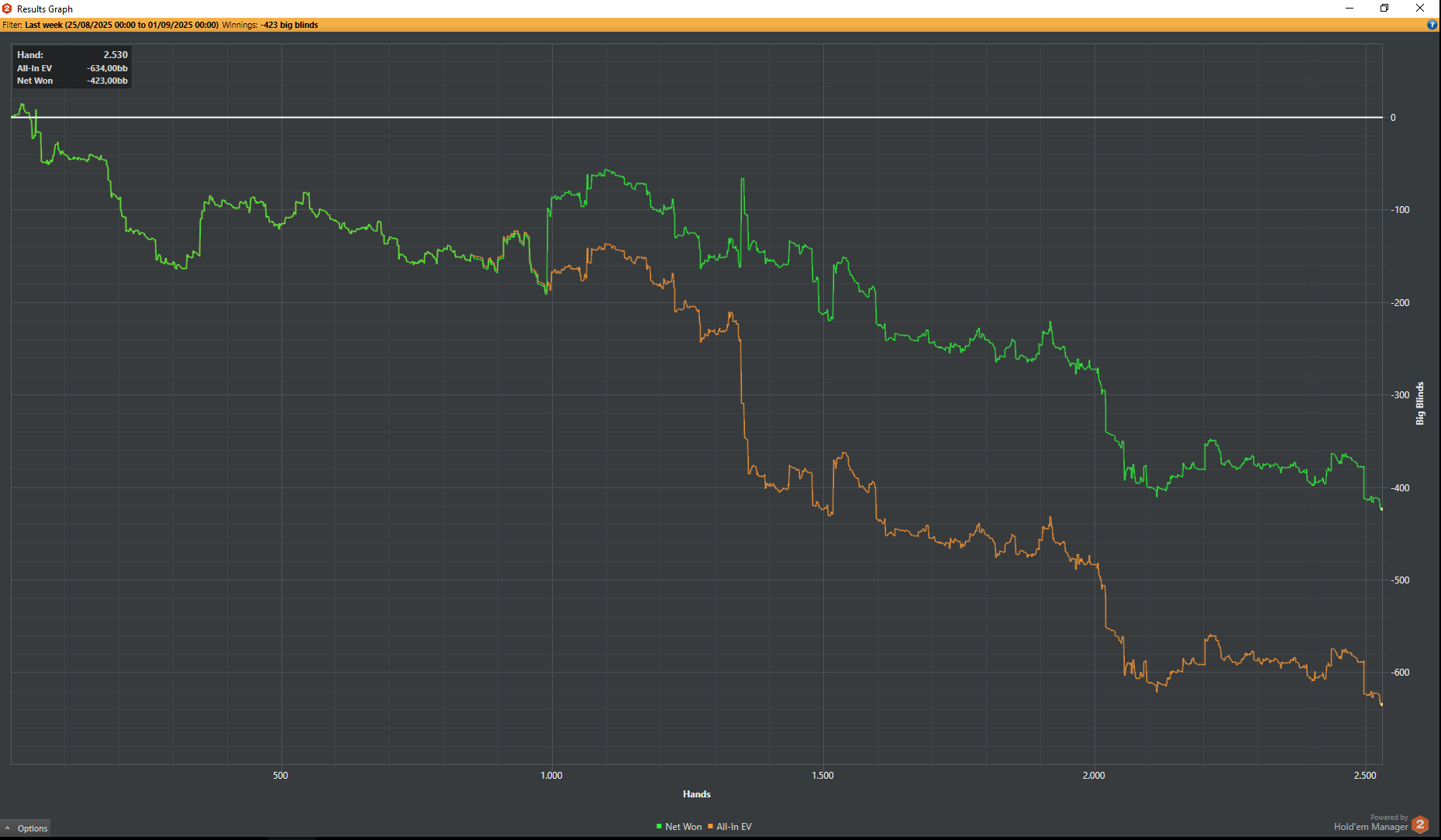Click the "1.000" x-axis label
The height and width of the screenshot is (840, 1441).
point(551,776)
